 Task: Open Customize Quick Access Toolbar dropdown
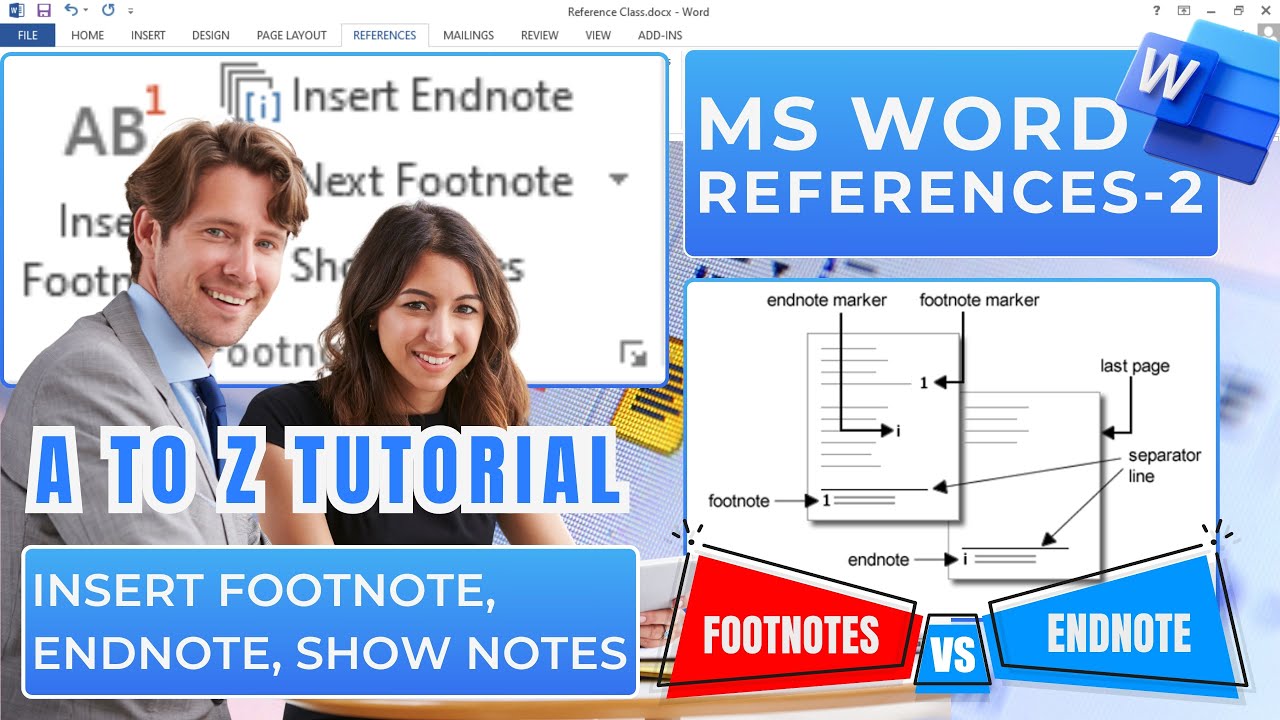tap(131, 12)
